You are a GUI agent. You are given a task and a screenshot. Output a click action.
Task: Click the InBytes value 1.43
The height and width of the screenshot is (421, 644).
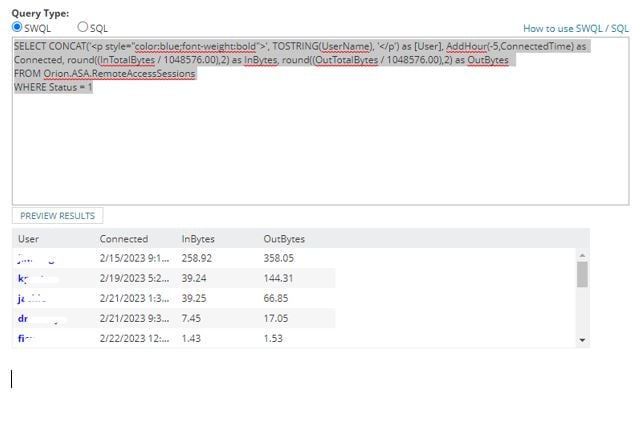tap(191, 338)
